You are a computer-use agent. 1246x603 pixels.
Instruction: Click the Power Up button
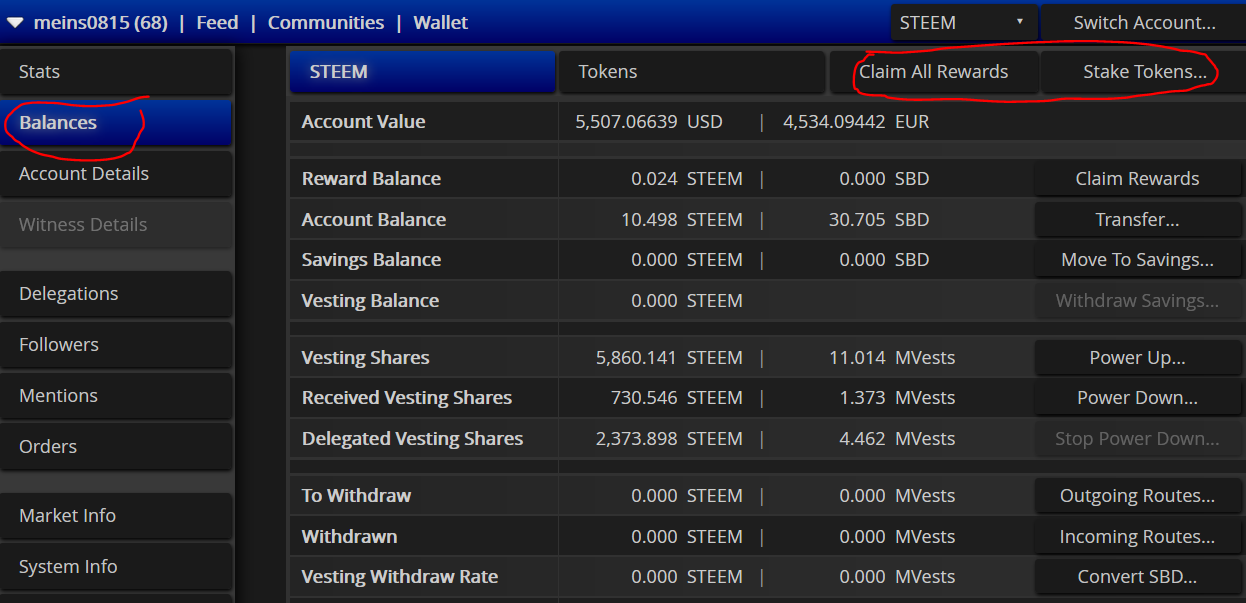(1137, 358)
